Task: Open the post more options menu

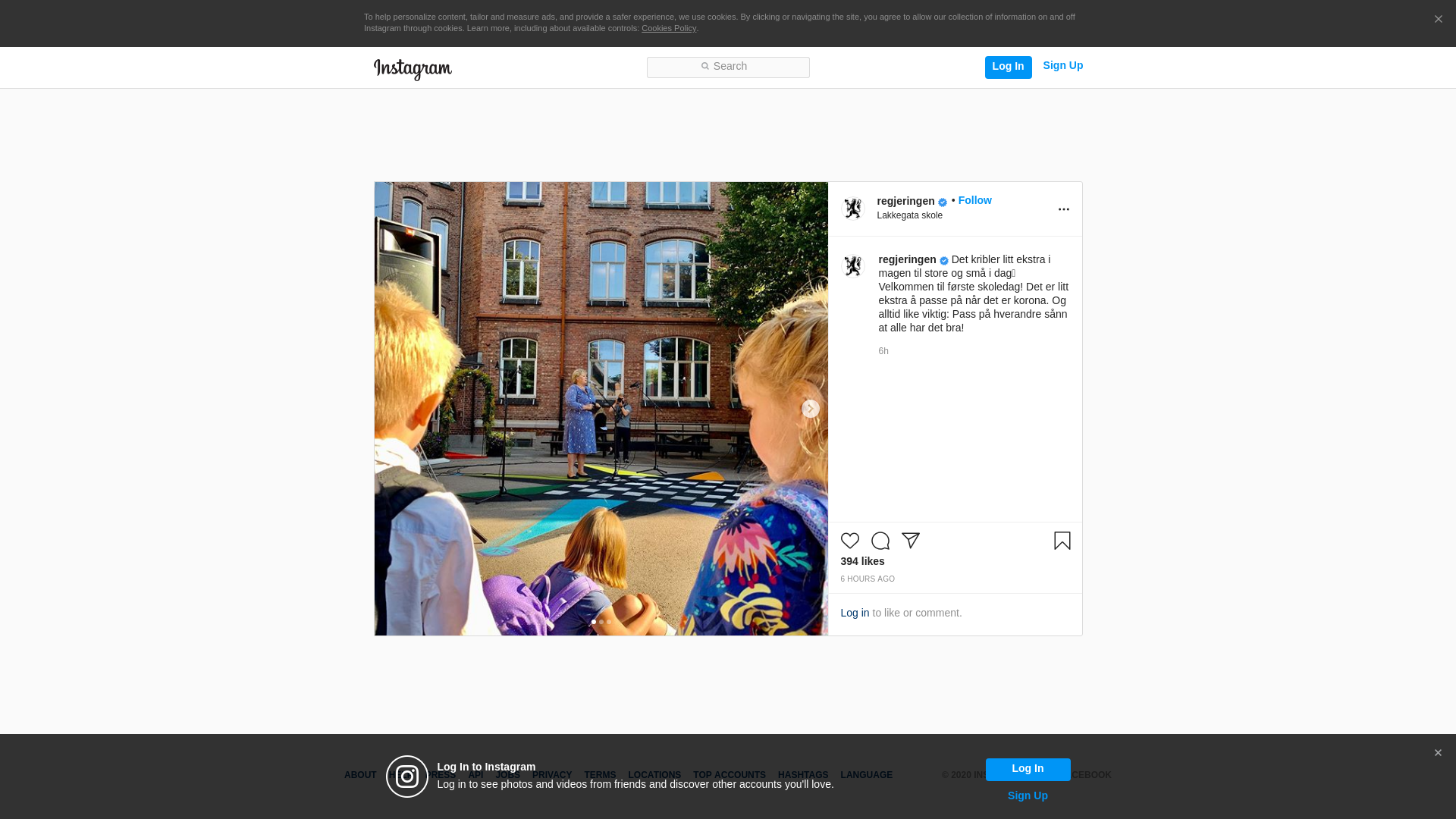Action: point(1063,209)
